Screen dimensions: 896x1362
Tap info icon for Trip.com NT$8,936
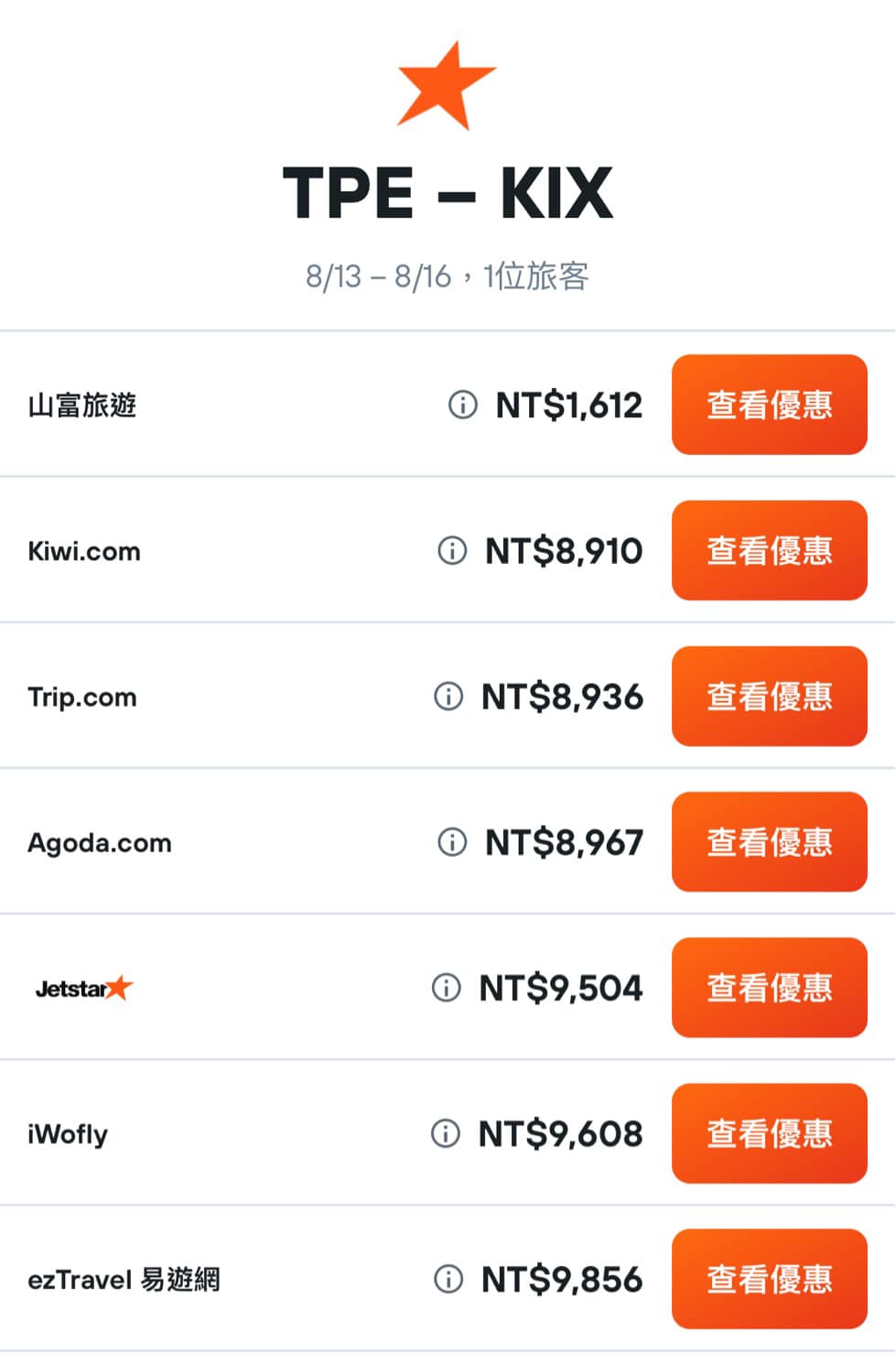(448, 696)
